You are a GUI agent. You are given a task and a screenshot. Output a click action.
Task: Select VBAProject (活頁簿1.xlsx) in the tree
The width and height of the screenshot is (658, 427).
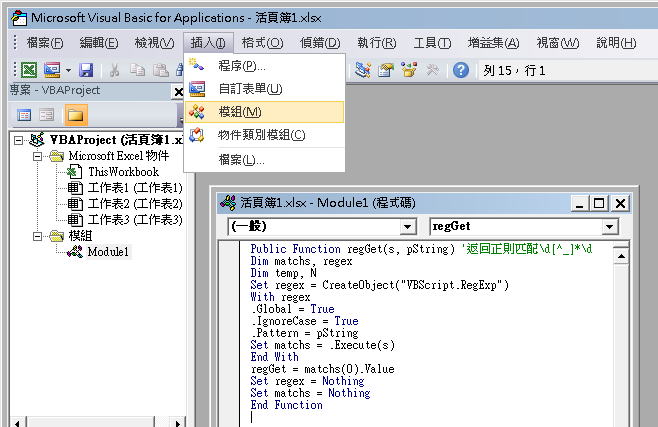(116, 140)
